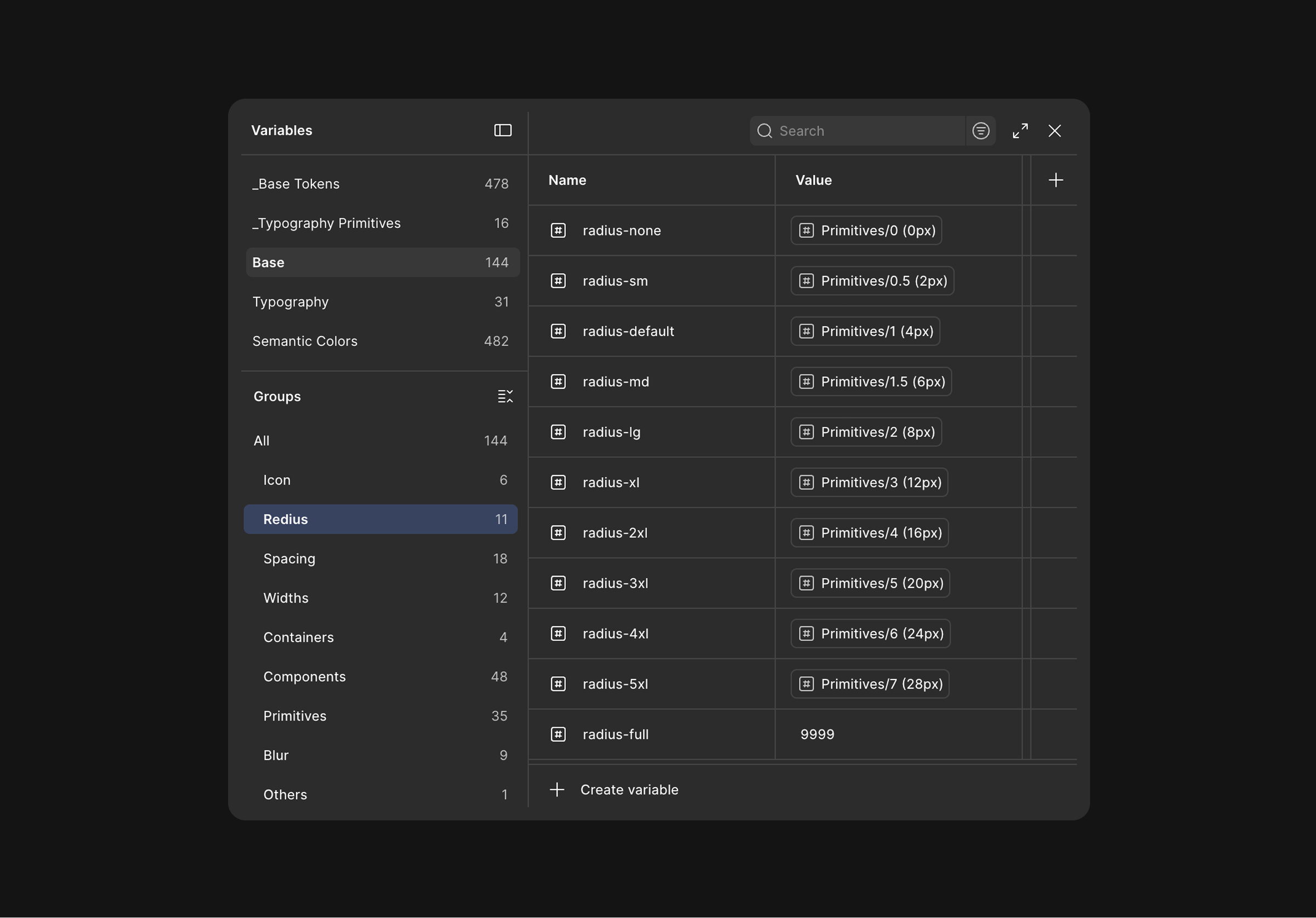Select the radius-full variable name
The height and width of the screenshot is (918, 1316).
616,734
